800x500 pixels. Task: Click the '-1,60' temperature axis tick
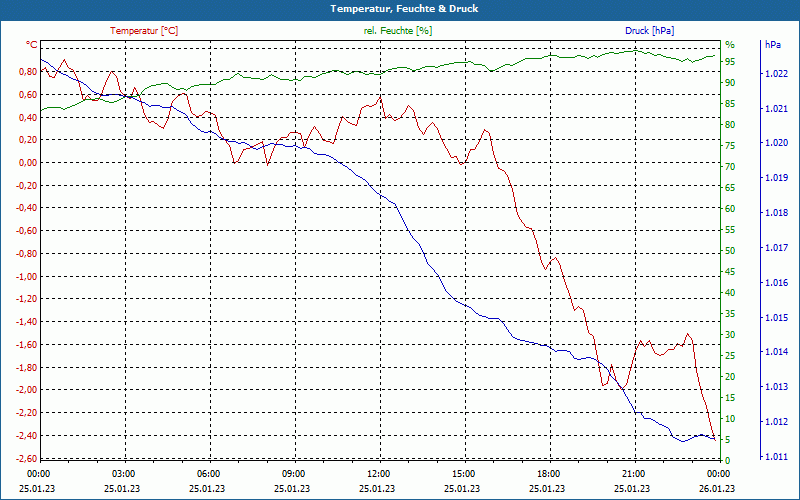click(27, 345)
